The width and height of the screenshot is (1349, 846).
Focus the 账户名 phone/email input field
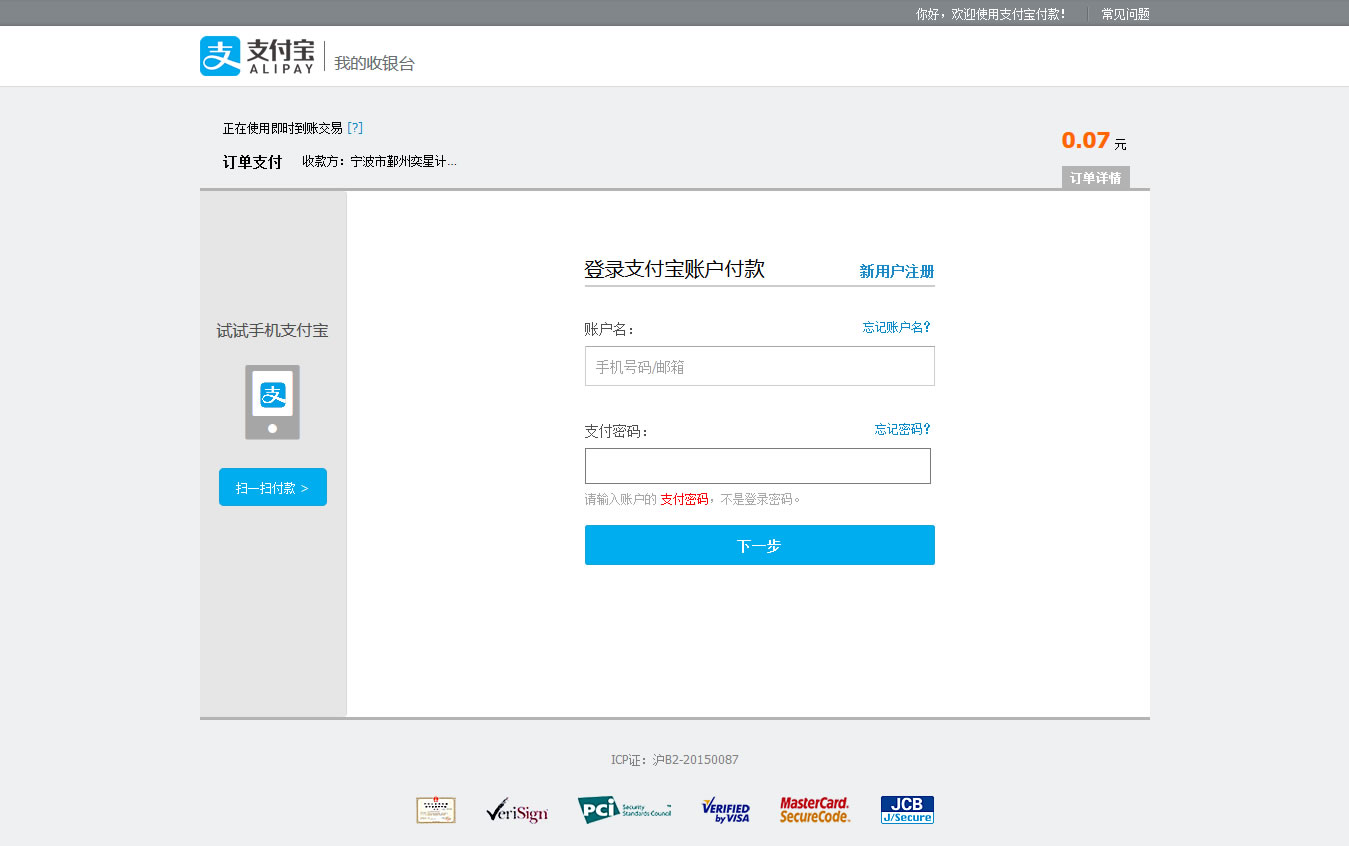point(760,366)
